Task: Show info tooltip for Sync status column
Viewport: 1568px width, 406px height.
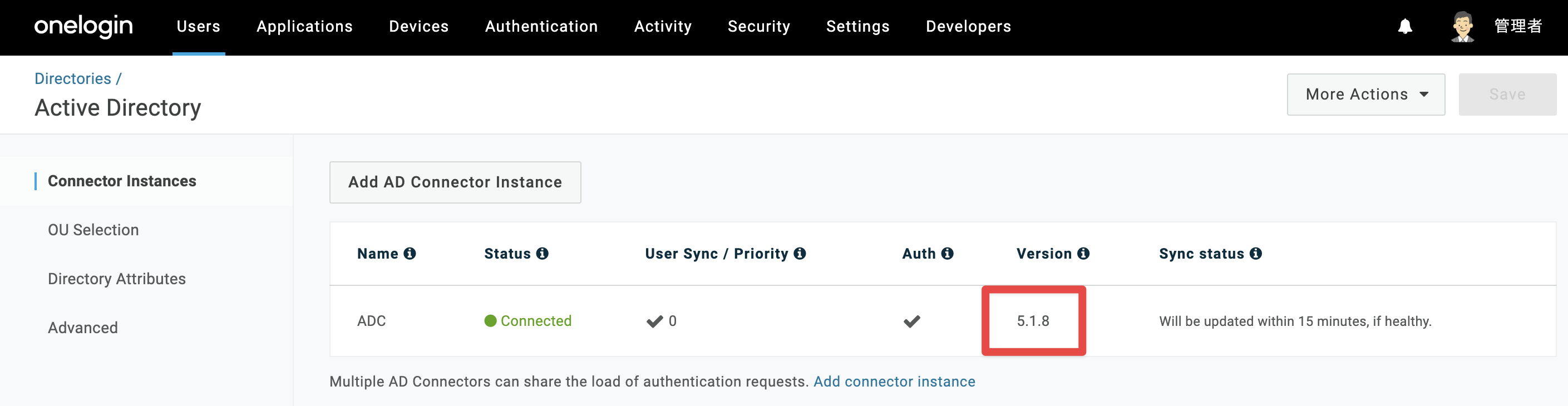Action: [1256, 253]
